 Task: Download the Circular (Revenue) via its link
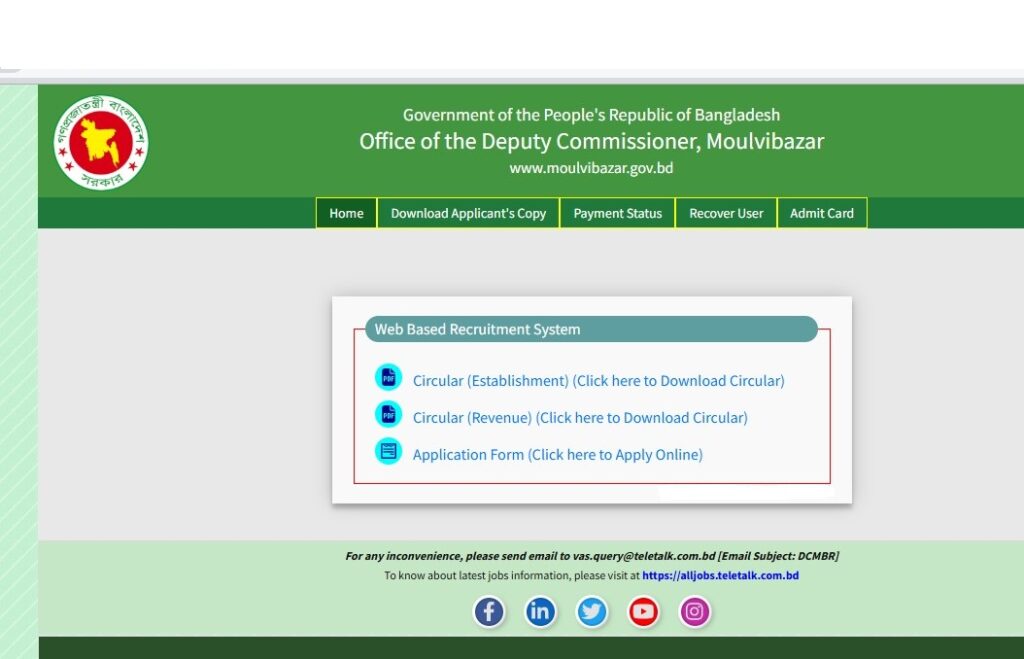click(x=580, y=417)
